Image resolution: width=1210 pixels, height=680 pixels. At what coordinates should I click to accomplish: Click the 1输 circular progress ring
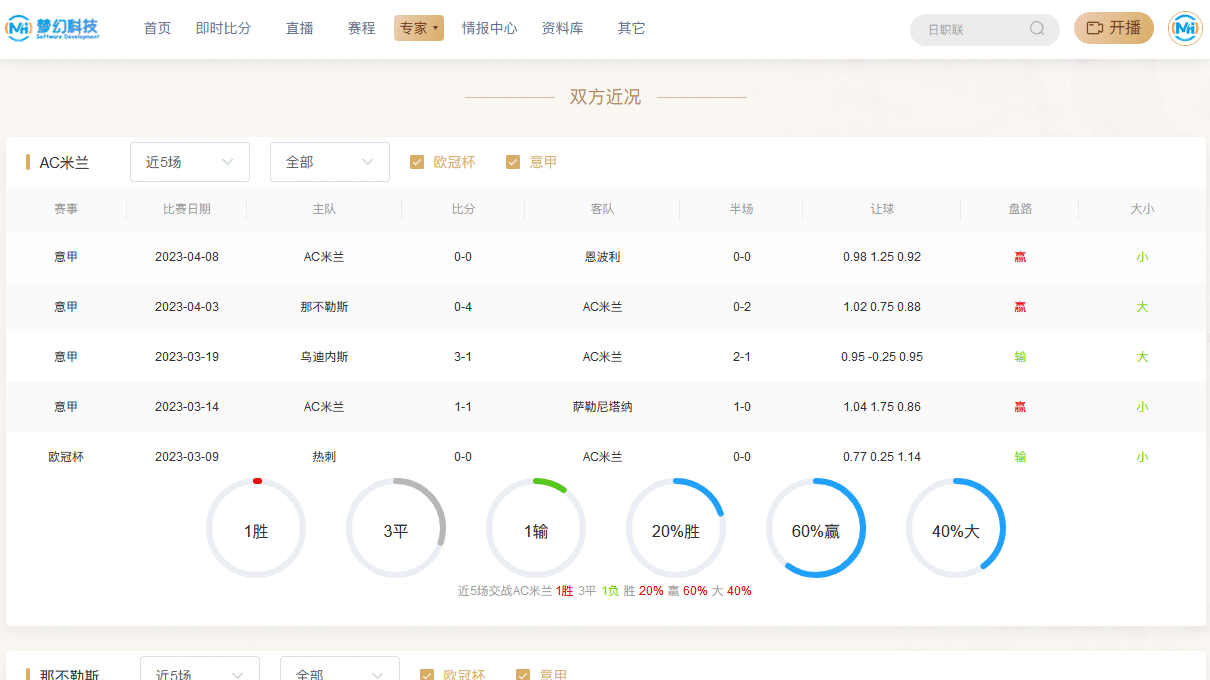pos(536,528)
